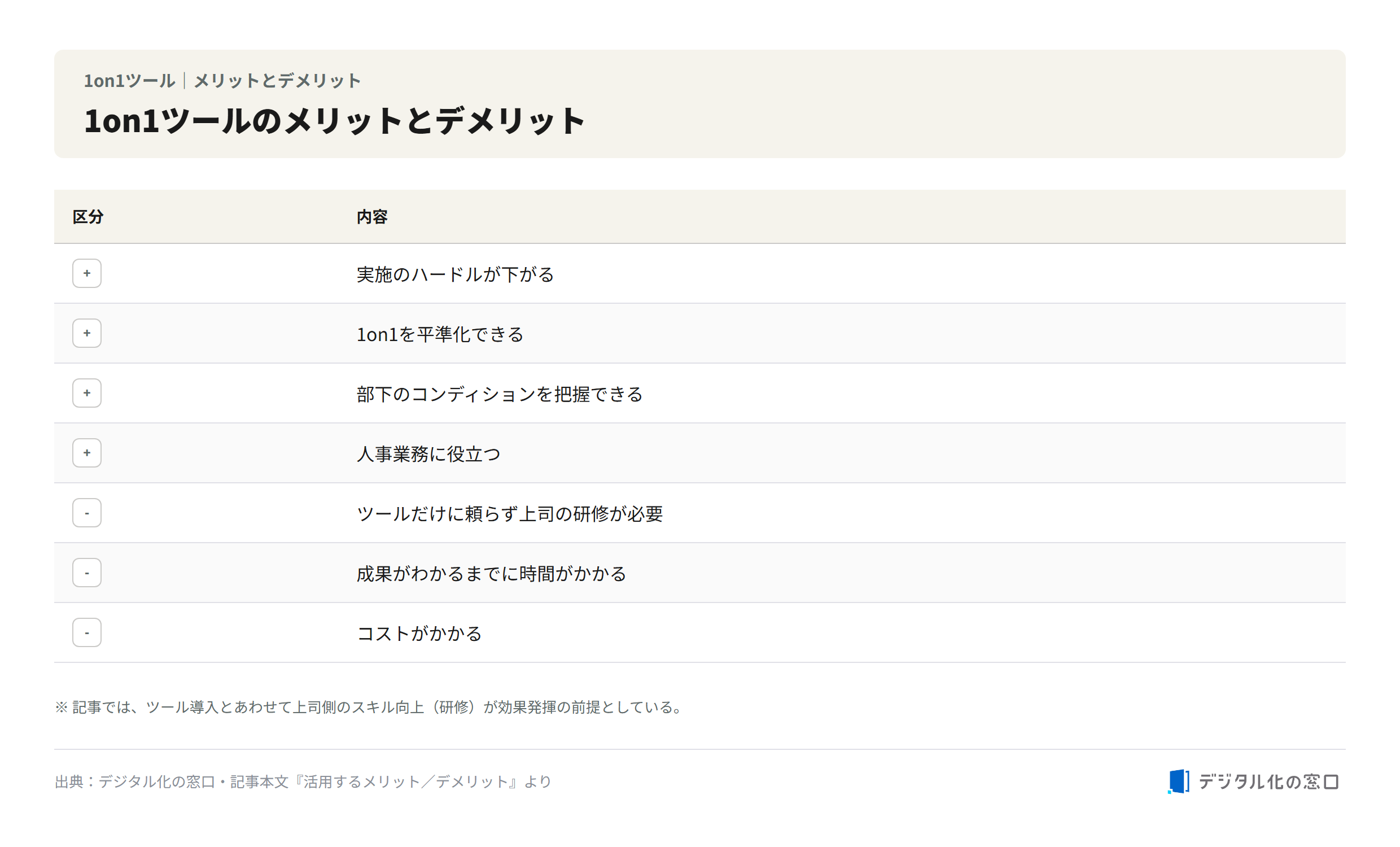Click the main title 1on1ツールのメリットとデメリット
Viewport: 1400px width, 847px height.
[x=335, y=120]
